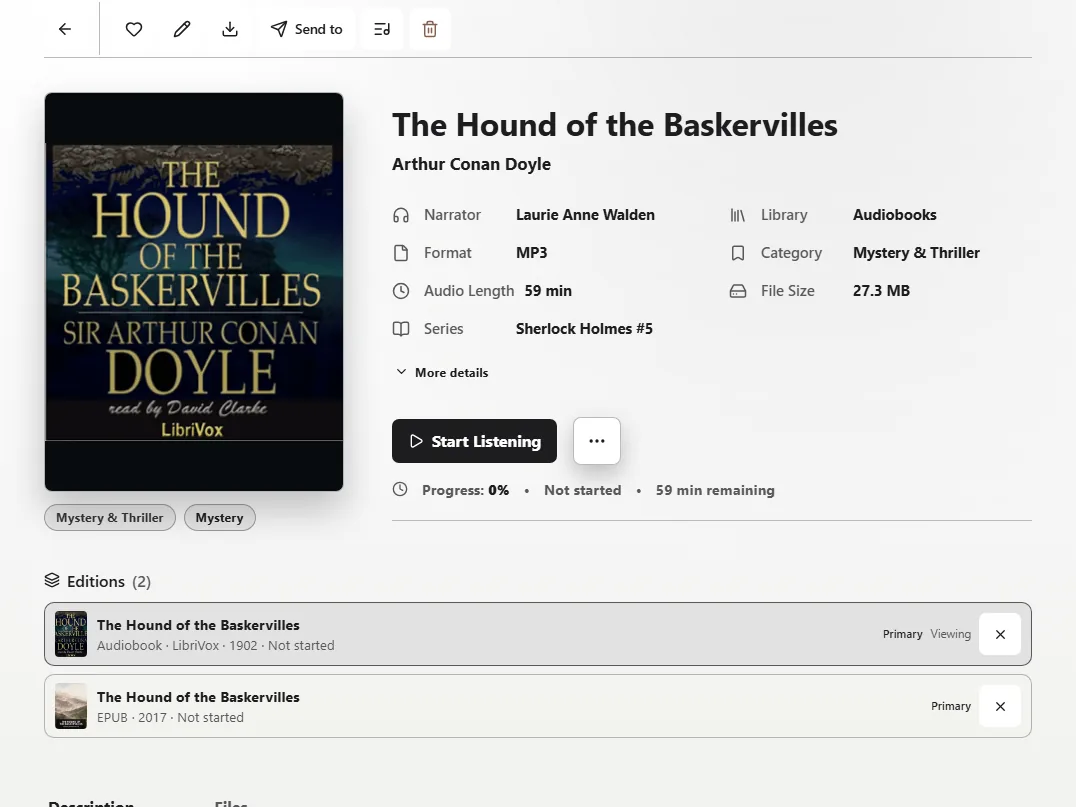Click the "MP3" format value
The height and width of the screenshot is (807, 1076).
(532, 253)
